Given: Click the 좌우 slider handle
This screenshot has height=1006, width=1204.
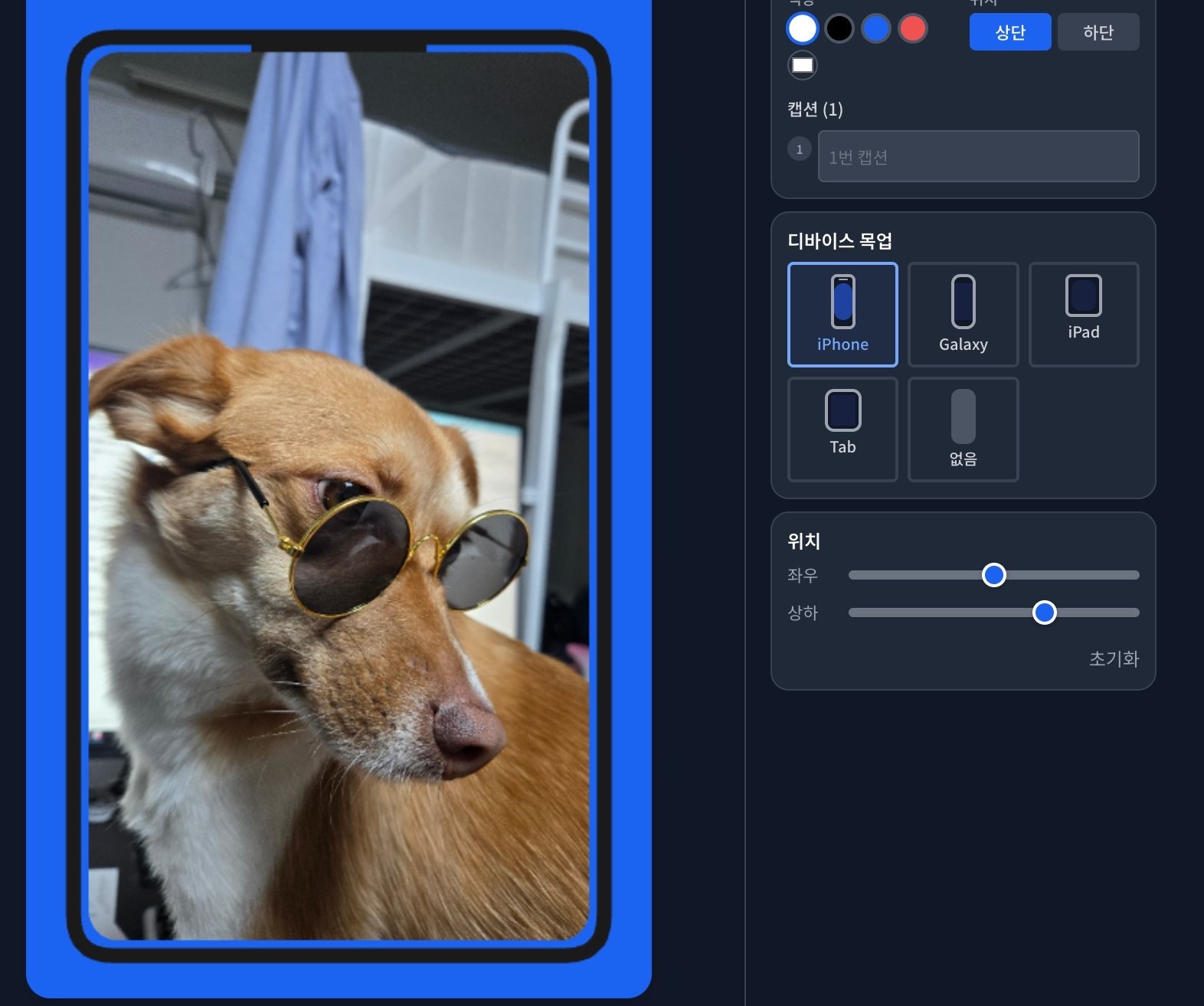Looking at the screenshot, I should (x=993, y=575).
